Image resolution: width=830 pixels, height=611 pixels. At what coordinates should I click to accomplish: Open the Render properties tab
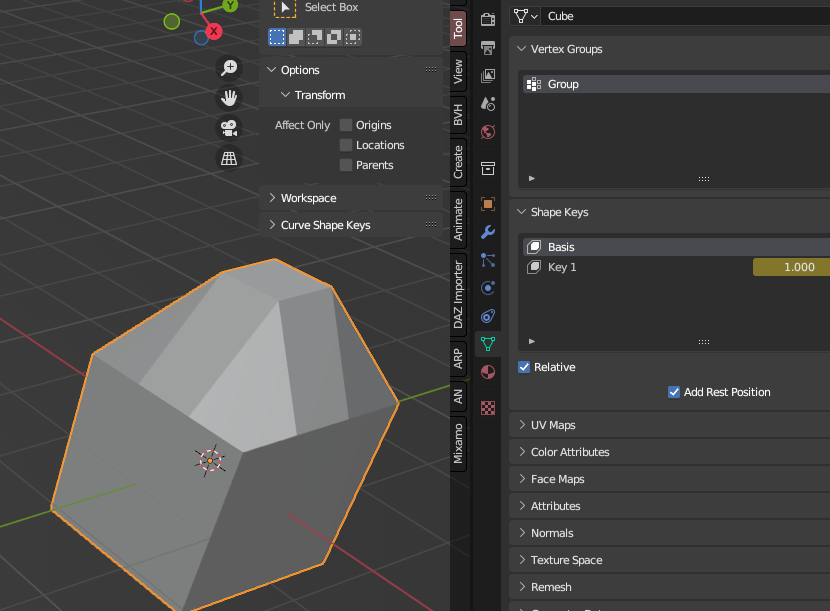pos(487,18)
